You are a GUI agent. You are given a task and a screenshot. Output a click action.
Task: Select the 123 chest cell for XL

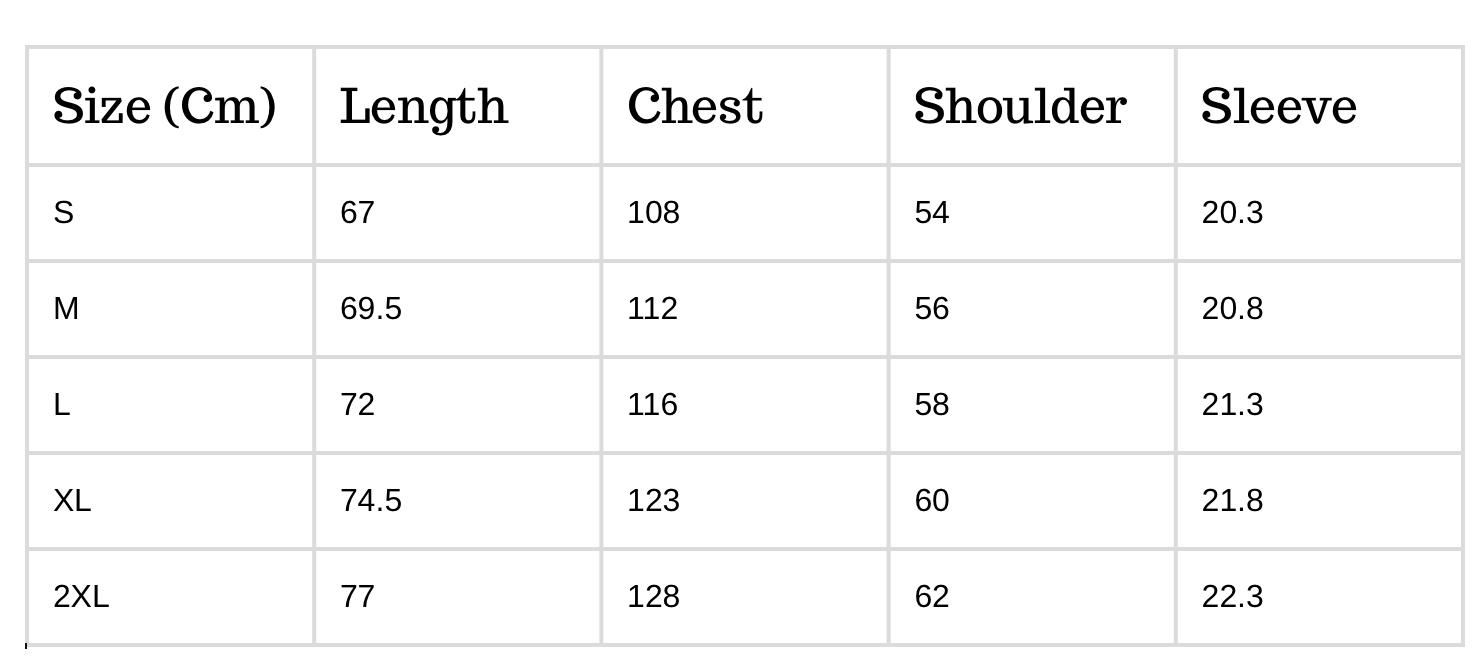tap(653, 500)
